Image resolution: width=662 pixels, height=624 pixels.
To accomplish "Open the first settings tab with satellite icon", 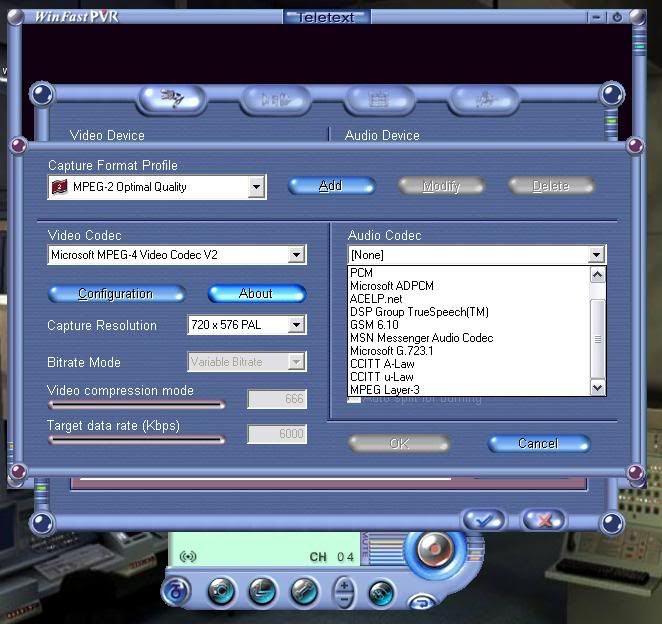I will (x=173, y=99).
